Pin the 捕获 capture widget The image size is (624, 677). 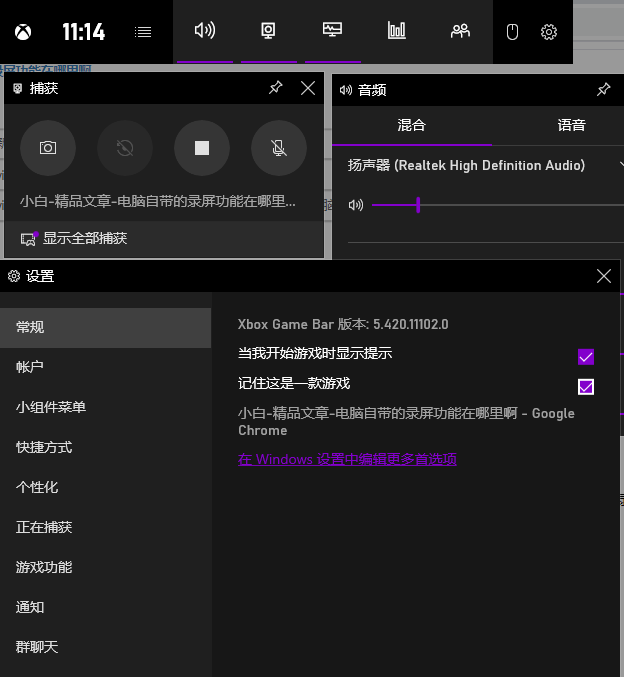[276, 88]
